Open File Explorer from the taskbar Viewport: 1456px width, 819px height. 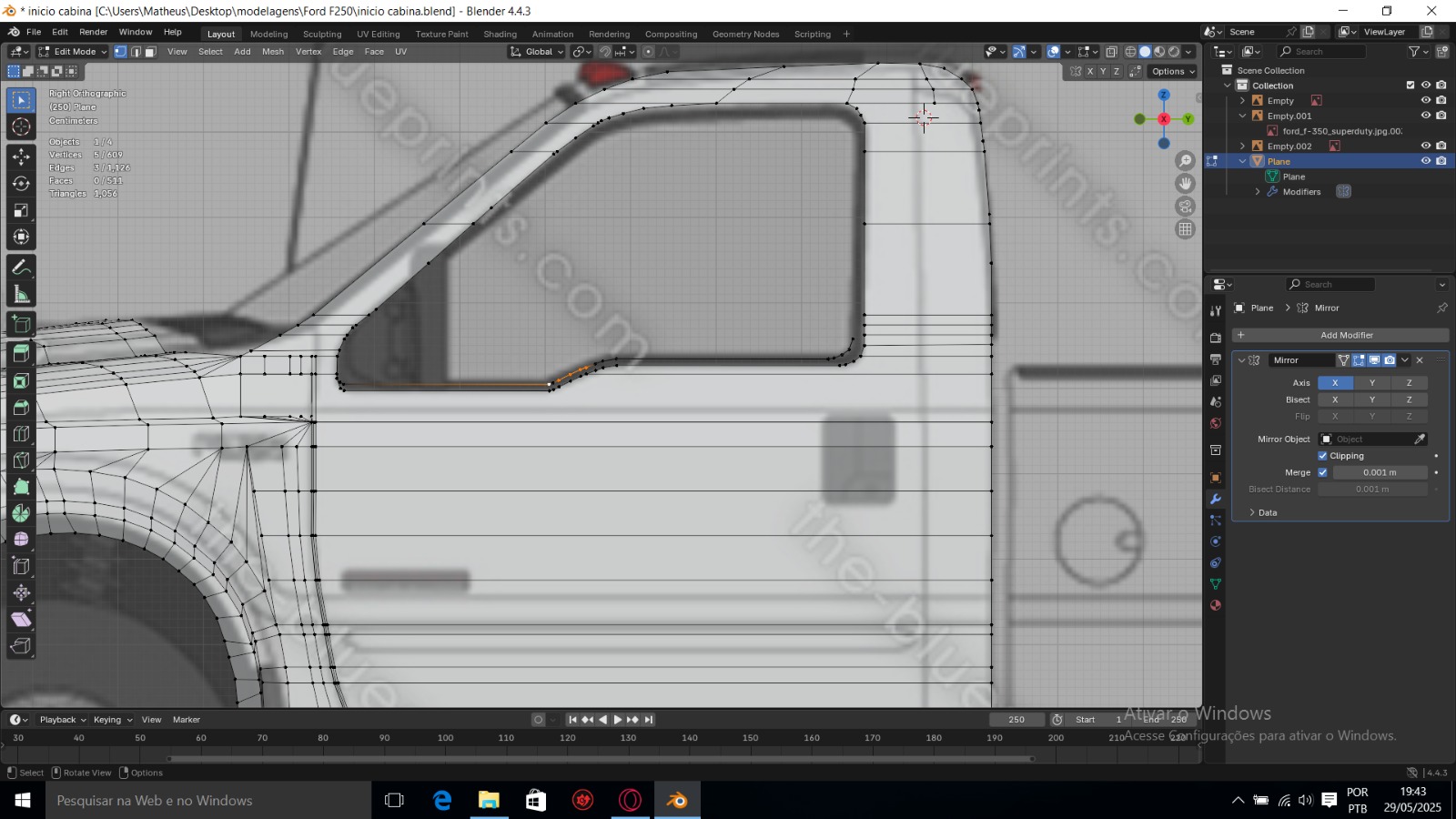(489, 801)
